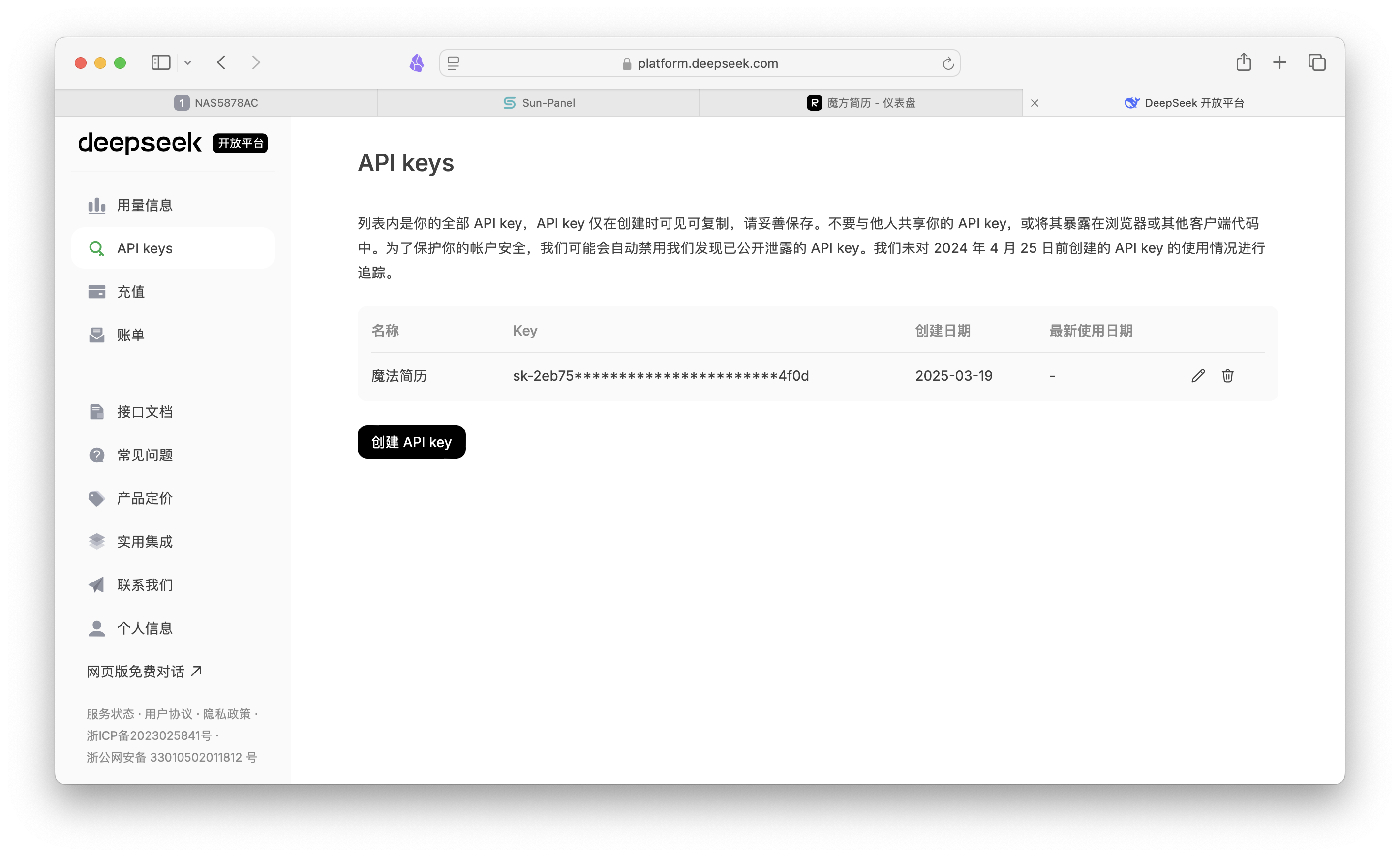Open the 浙ICP备2023025841号 link
Screen dimensions: 1400x857
coord(149,735)
